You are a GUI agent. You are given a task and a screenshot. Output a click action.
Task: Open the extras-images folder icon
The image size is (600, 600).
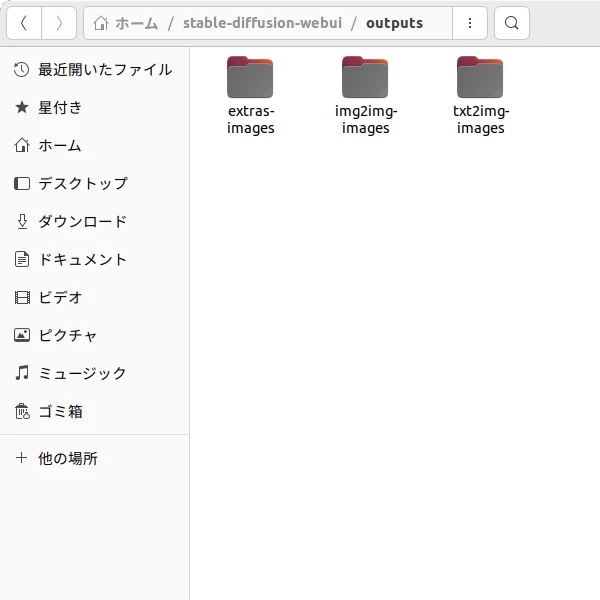250,77
